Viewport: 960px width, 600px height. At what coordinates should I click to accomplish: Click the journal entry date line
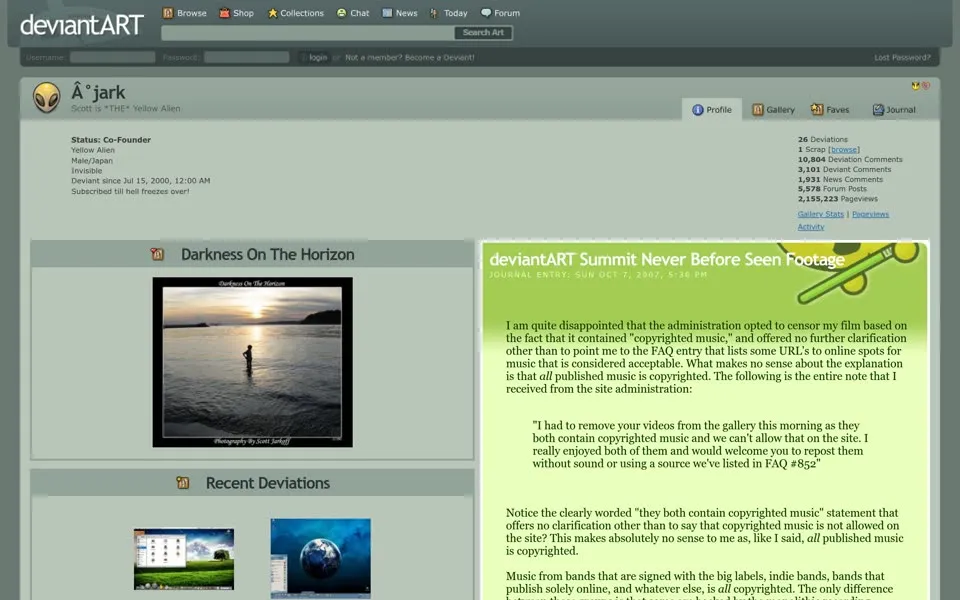[598, 274]
